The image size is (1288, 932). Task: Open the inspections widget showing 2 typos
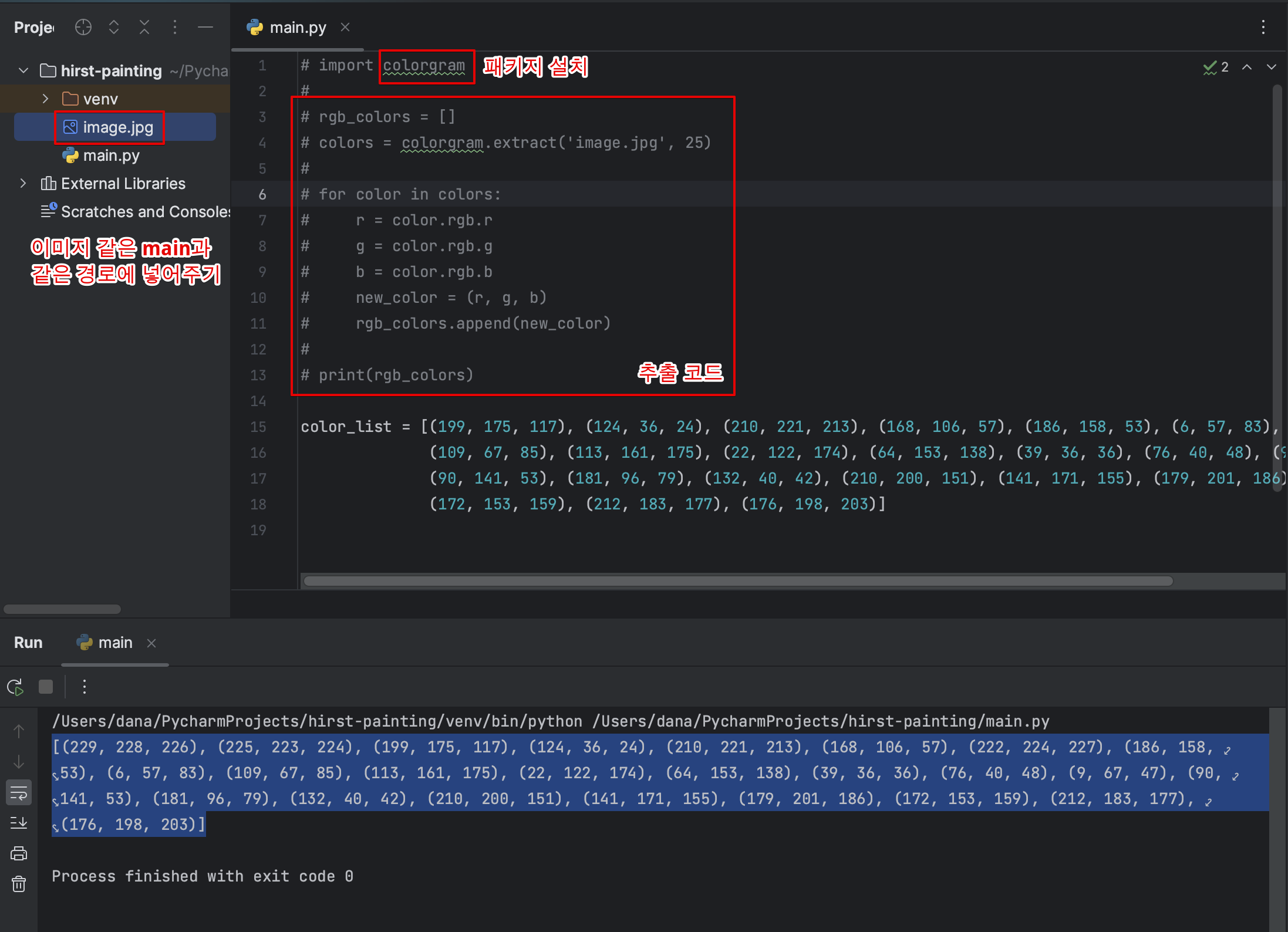click(x=1216, y=67)
